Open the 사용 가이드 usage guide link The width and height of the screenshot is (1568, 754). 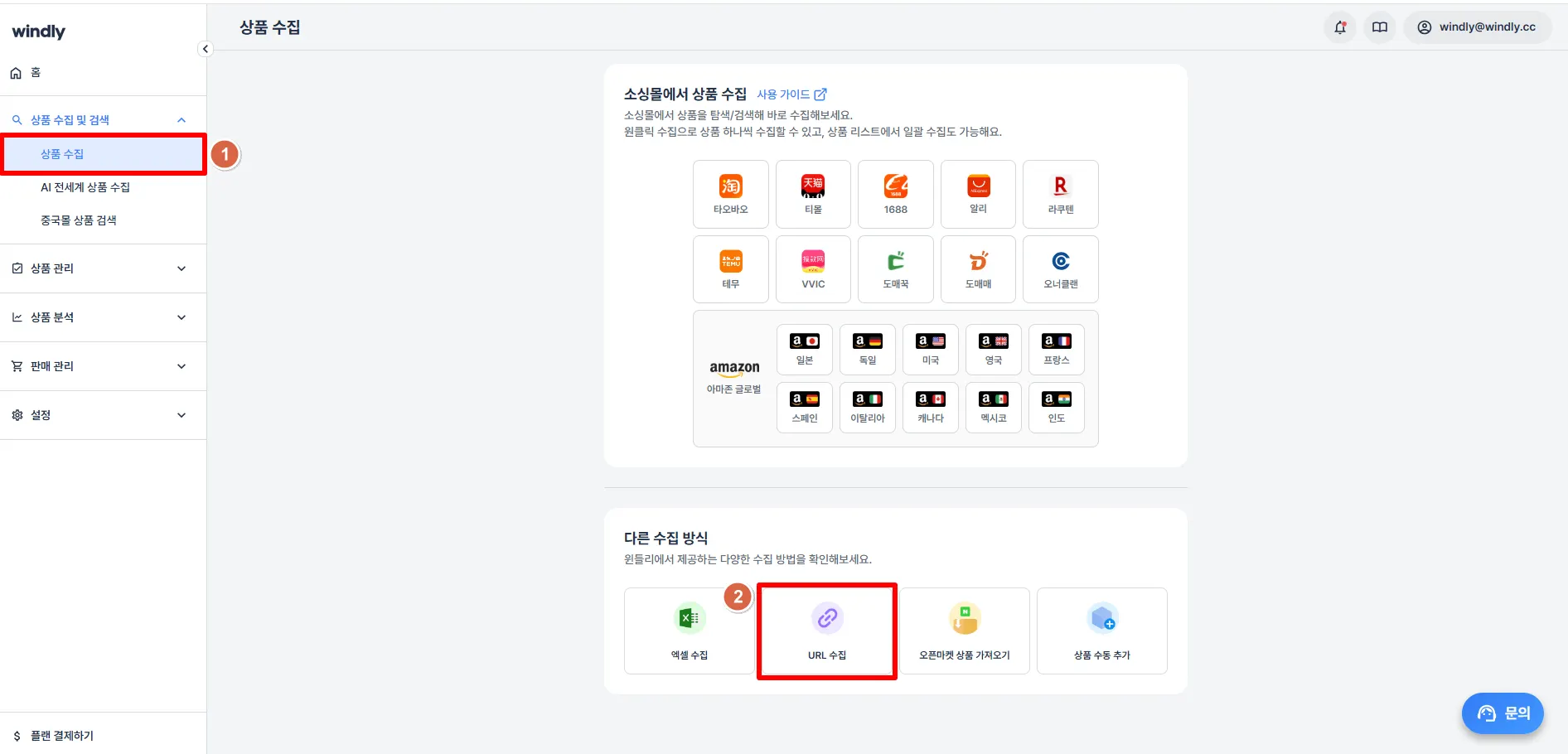tap(791, 94)
